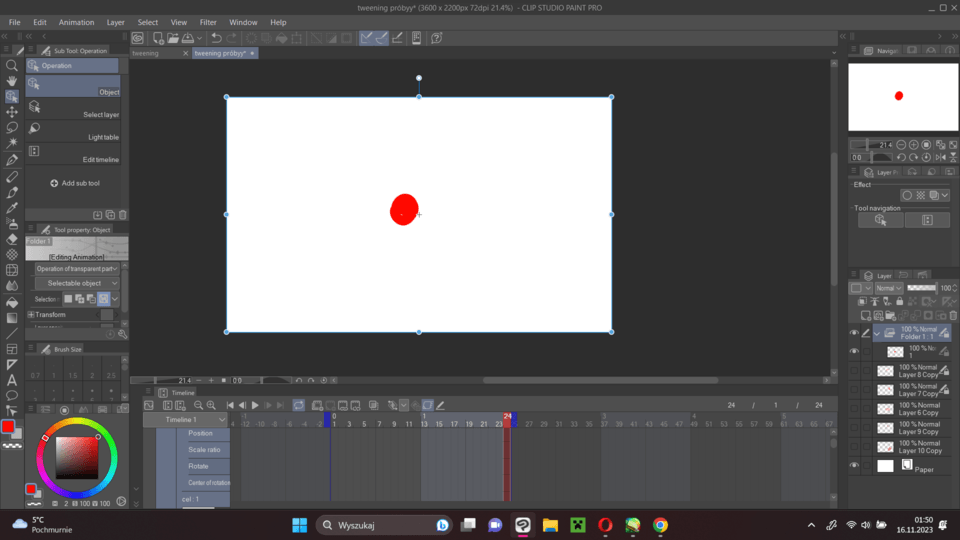Click the timeline zoom in magnifier
Screen dimensions: 960x540
(x=211, y=405)
